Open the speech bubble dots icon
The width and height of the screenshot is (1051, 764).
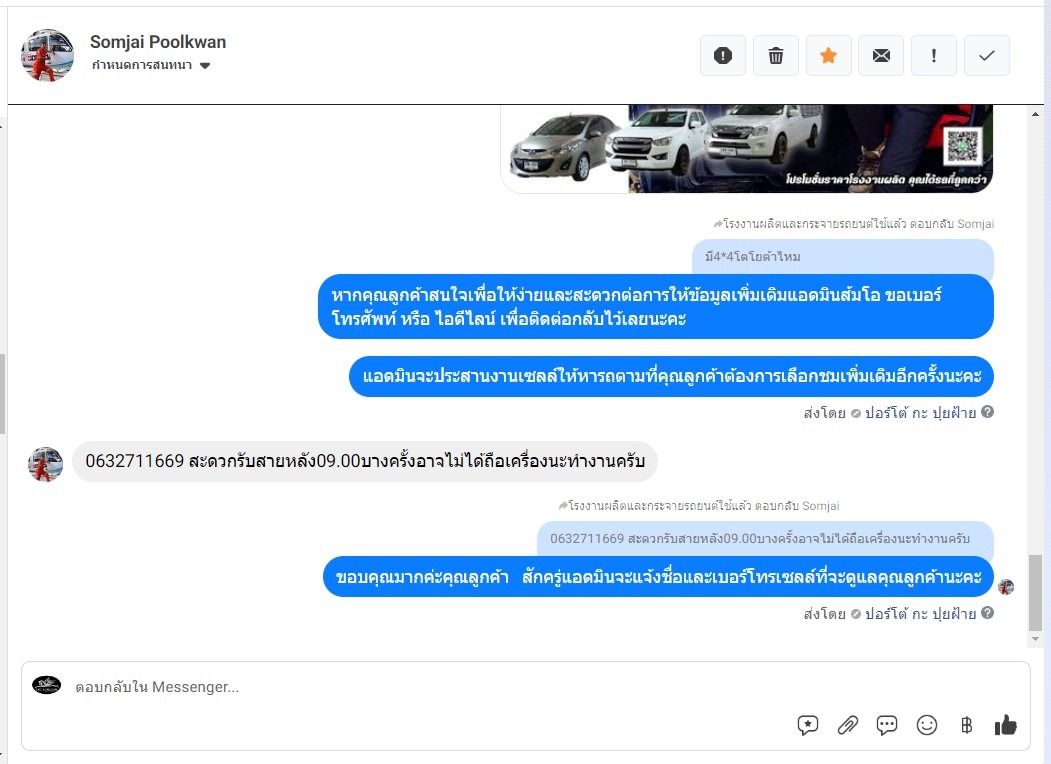point(887,725)
